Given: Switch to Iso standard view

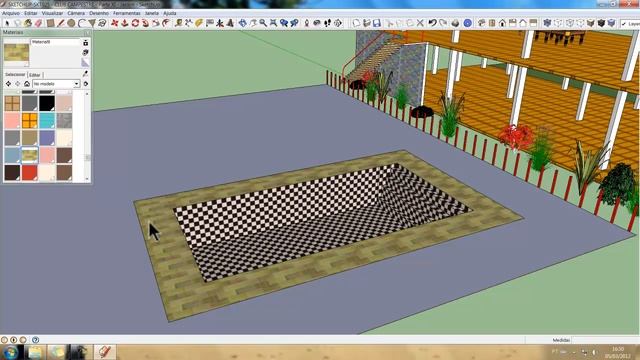Looking at the screenshot, I should 481,23.
